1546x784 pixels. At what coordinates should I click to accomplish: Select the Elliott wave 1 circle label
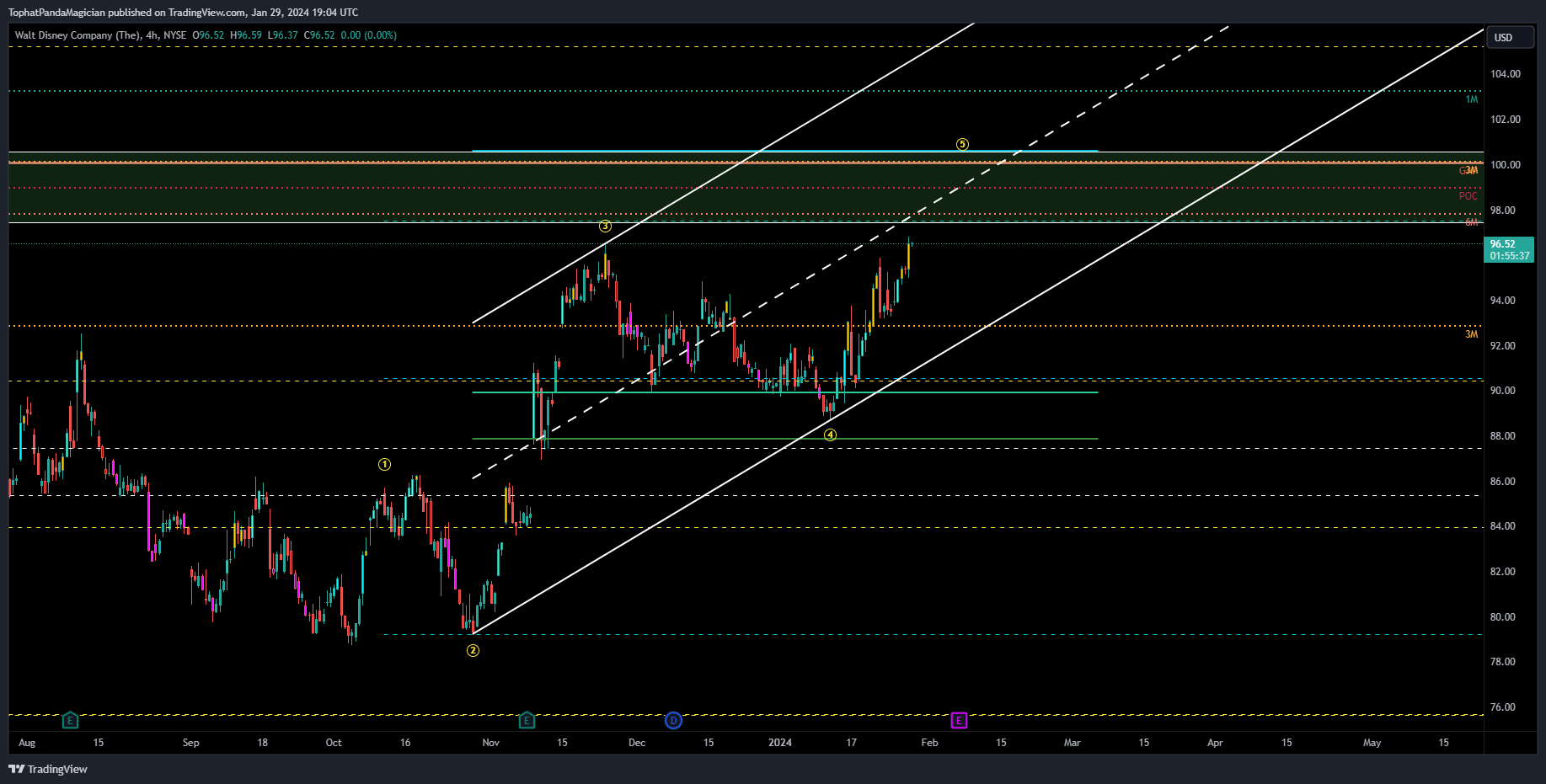(x=384, y=464)
